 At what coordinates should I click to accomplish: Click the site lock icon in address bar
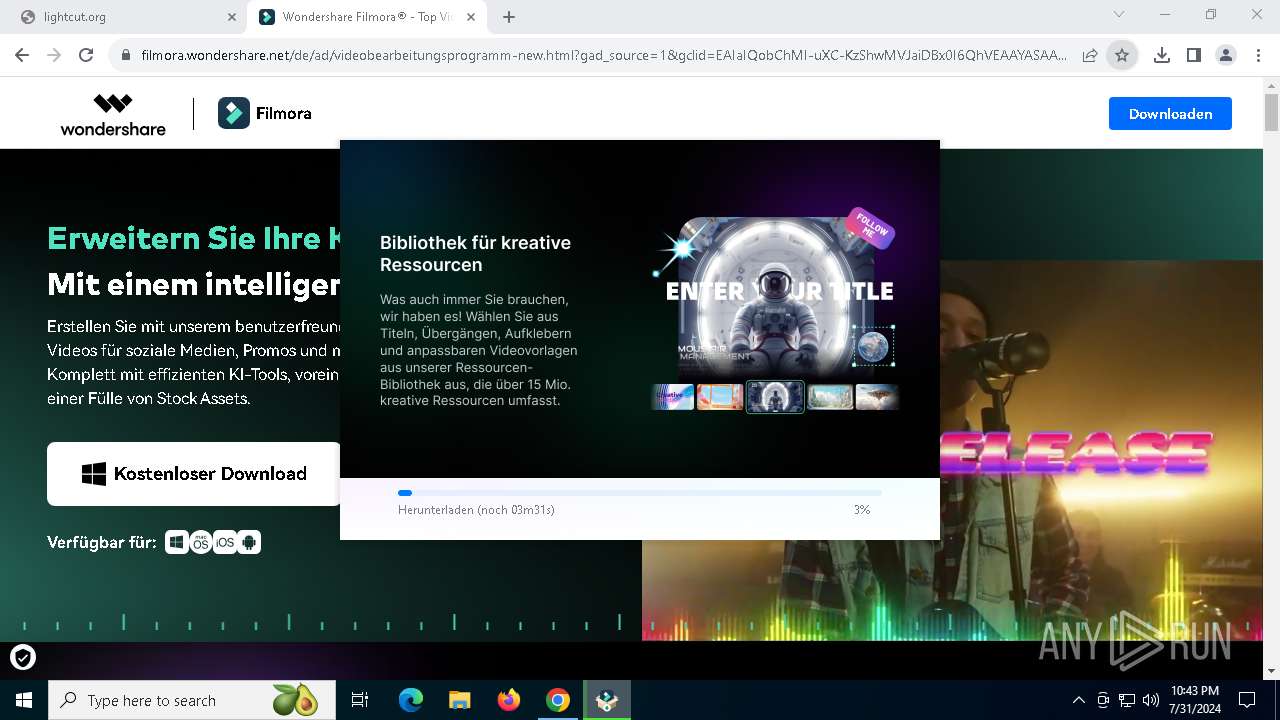click(x=125, y=56)
